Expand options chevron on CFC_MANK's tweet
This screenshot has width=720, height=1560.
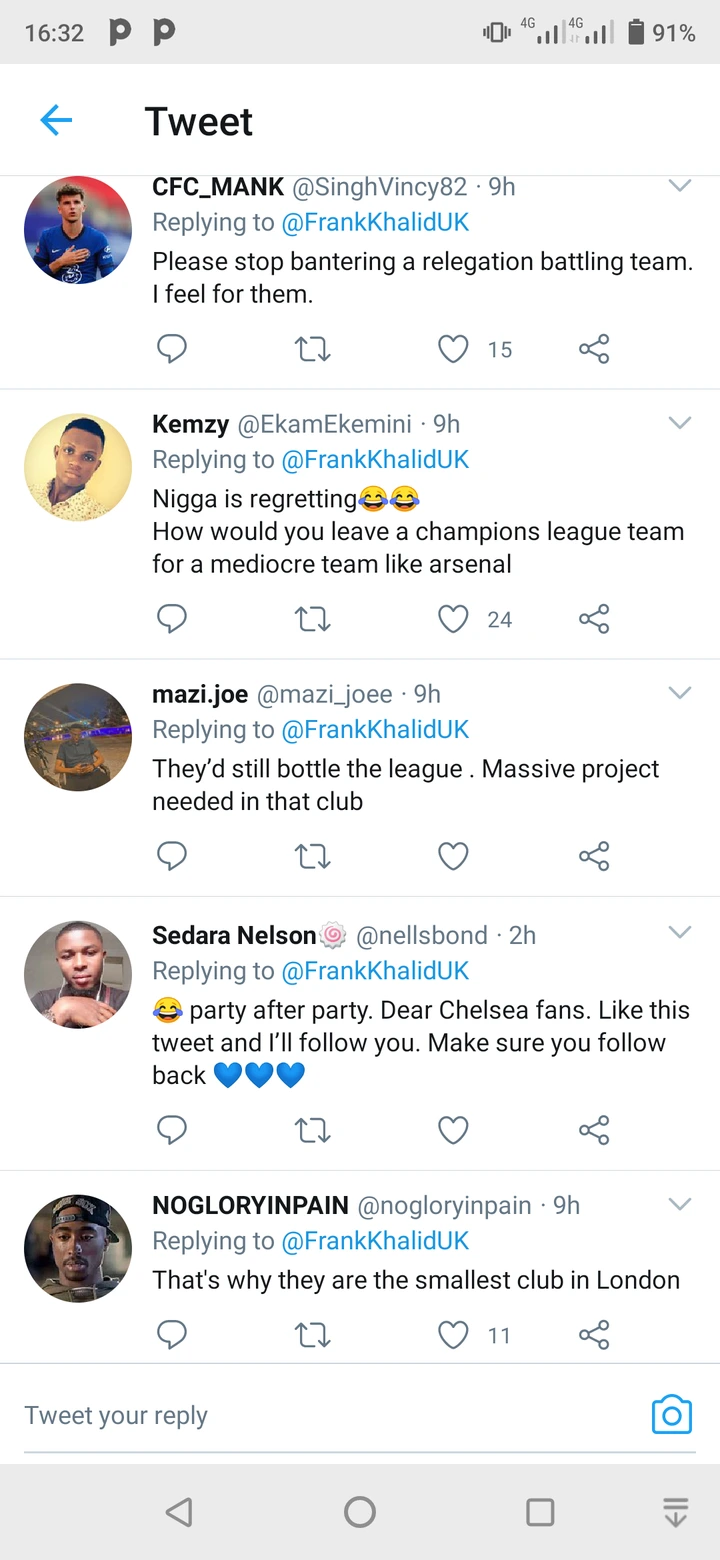[x=680, y=186]
